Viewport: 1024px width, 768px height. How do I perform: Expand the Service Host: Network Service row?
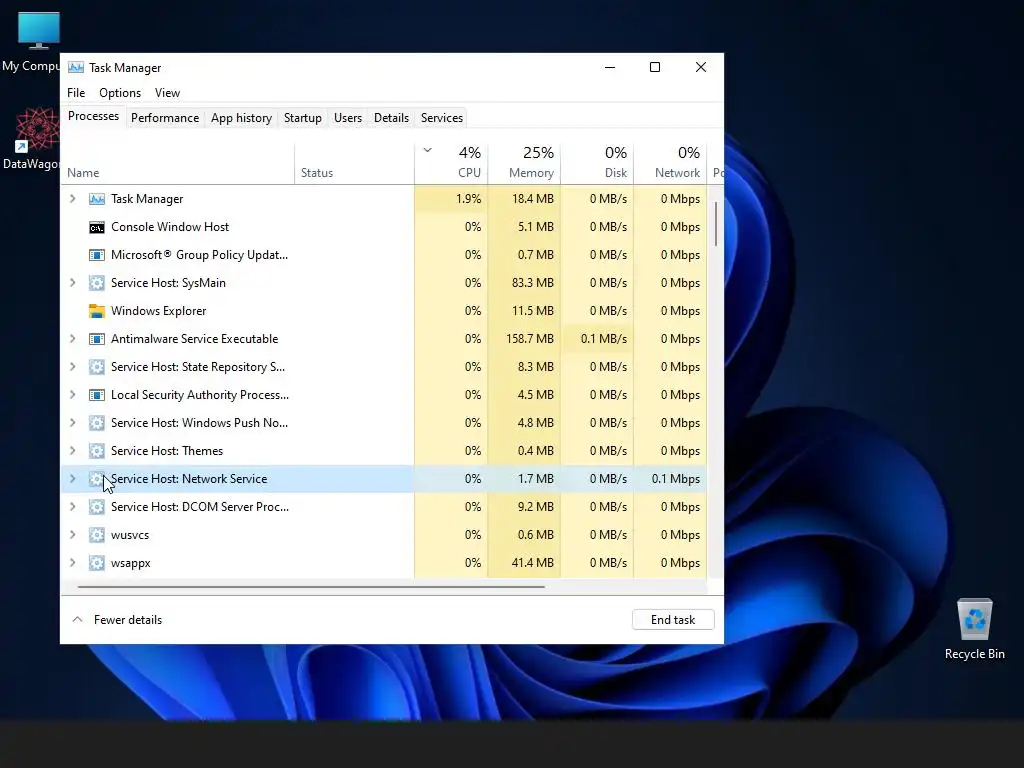tap(72, 479)
